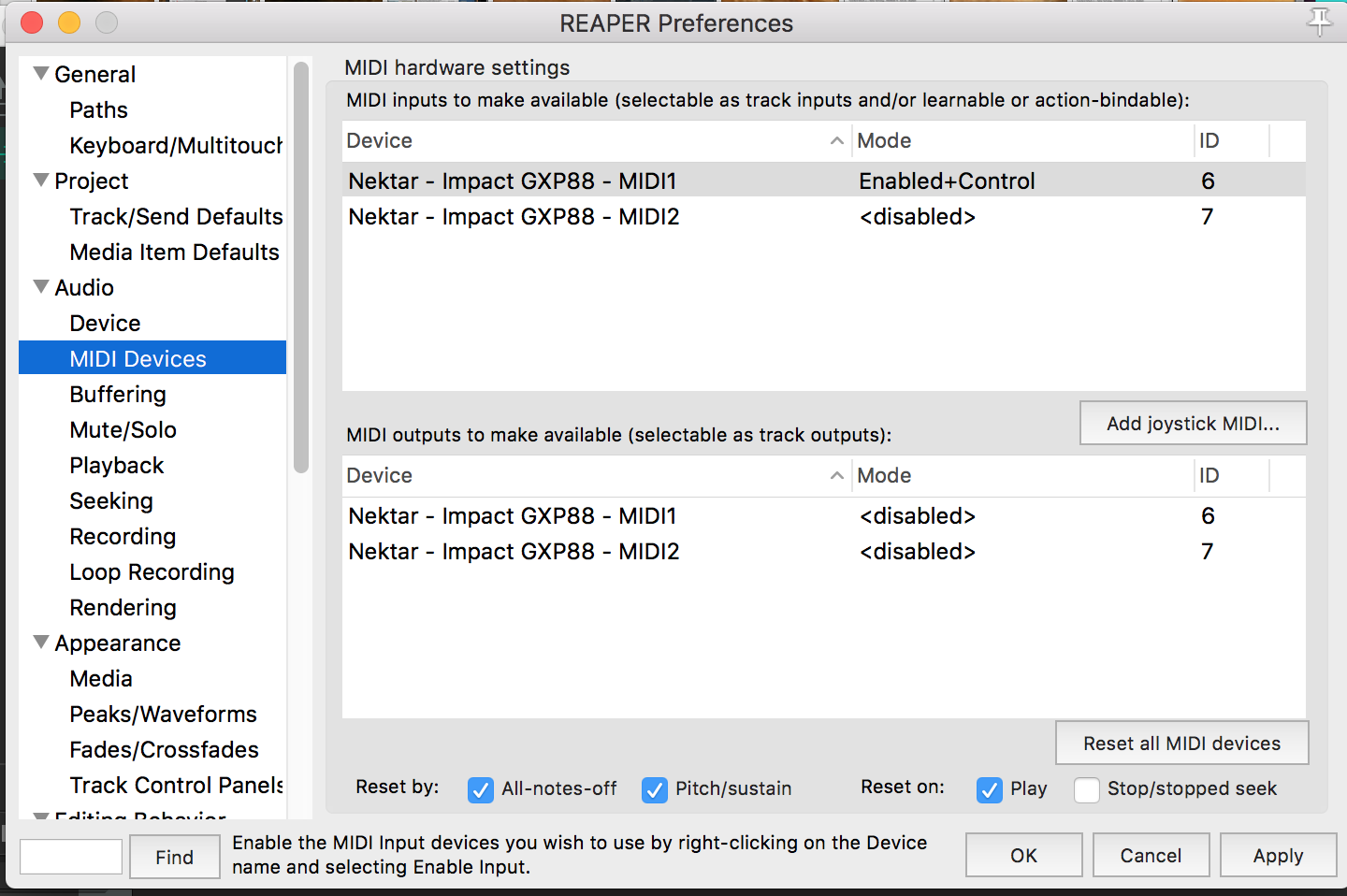Collapse the Audio section disclosure triangle
Viewport: 1347px width, 896px height.
tap(40, 286)
